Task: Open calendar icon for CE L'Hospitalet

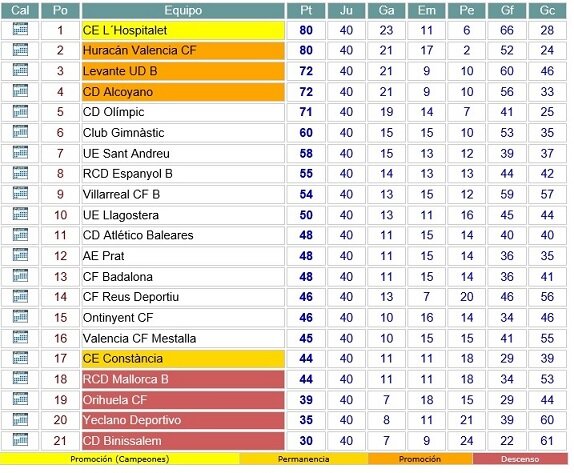Action: [20, 29]
